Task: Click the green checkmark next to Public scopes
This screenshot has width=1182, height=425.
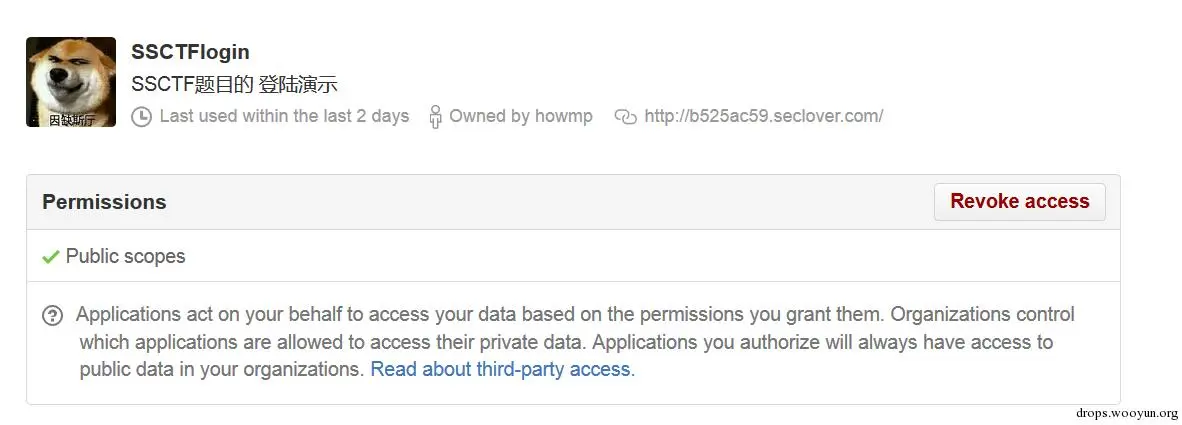Action: pyautogui.click(x=51, y=257)
